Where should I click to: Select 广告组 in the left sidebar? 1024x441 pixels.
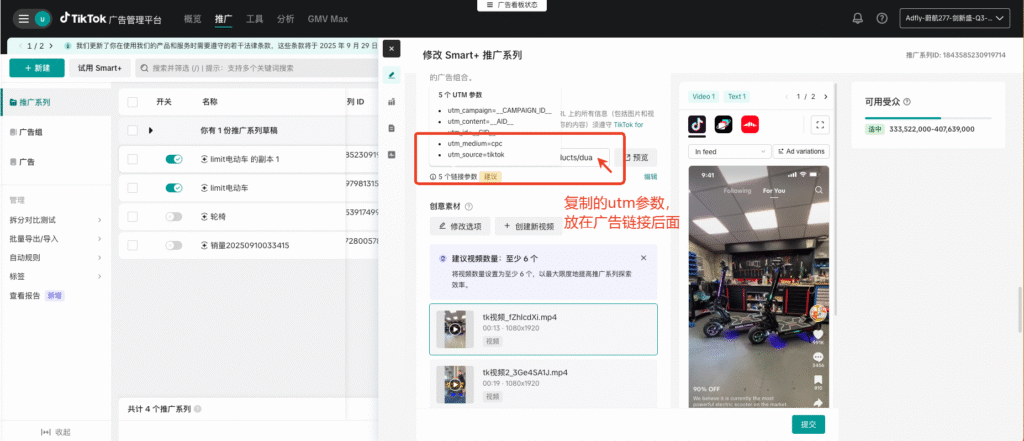(x=31, y=132)
